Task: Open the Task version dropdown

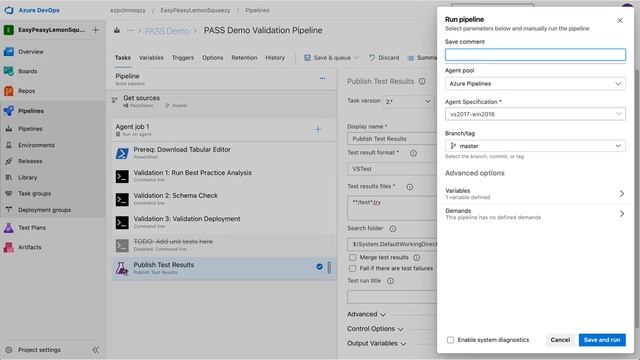Action: click(409, 101)
